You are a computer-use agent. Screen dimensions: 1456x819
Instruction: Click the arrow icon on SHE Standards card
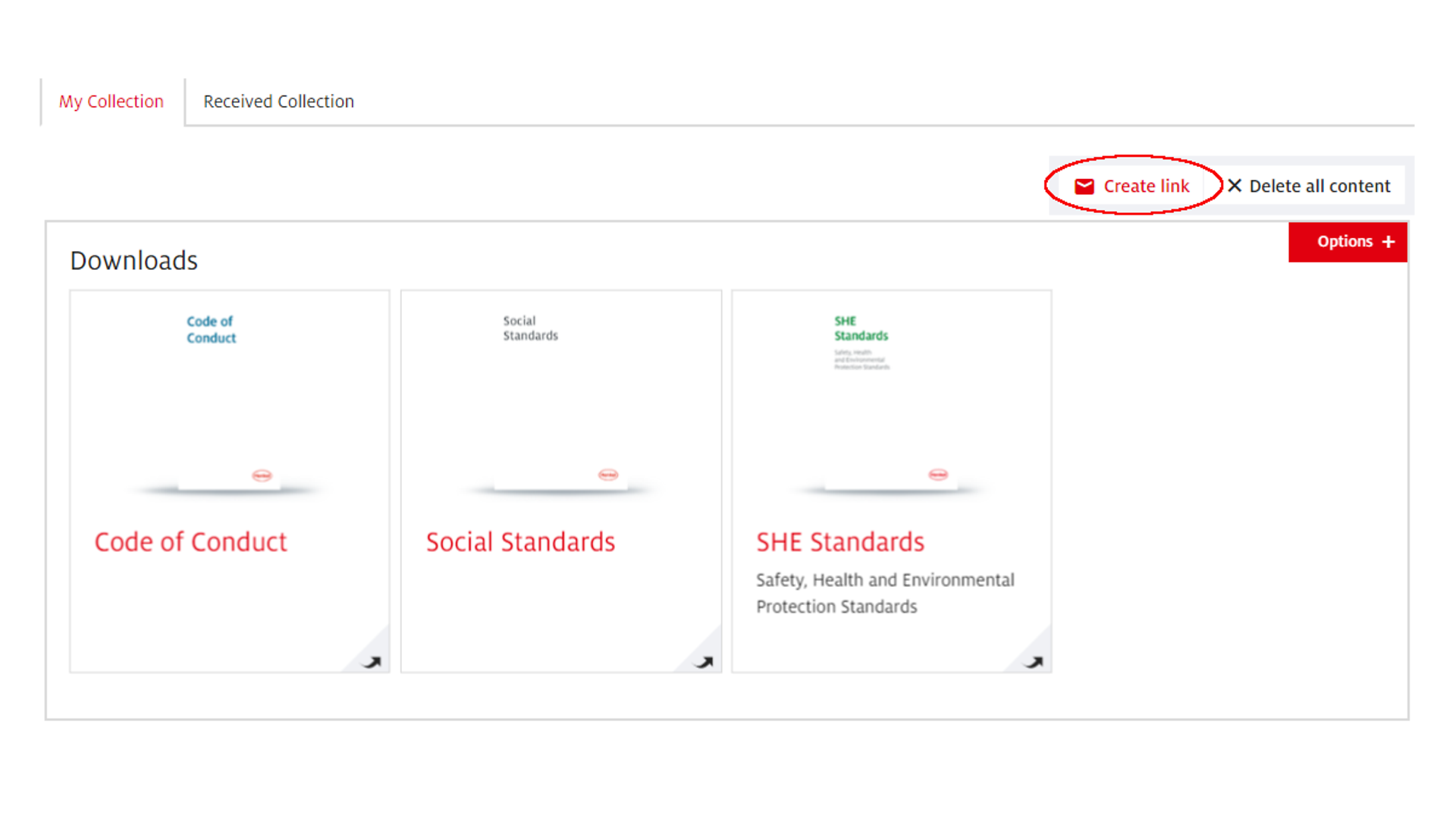(1034, 662)
